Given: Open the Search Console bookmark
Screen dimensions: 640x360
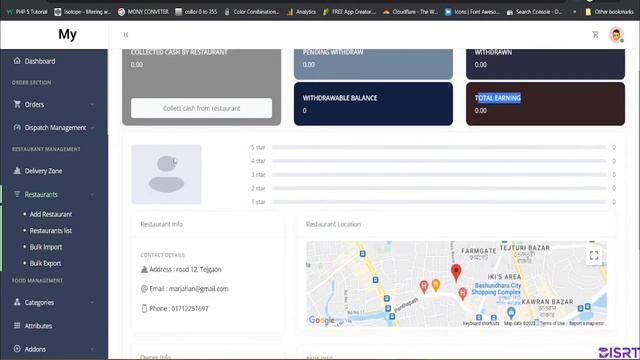Looking at the screenshot, I should tap(534, 12).
